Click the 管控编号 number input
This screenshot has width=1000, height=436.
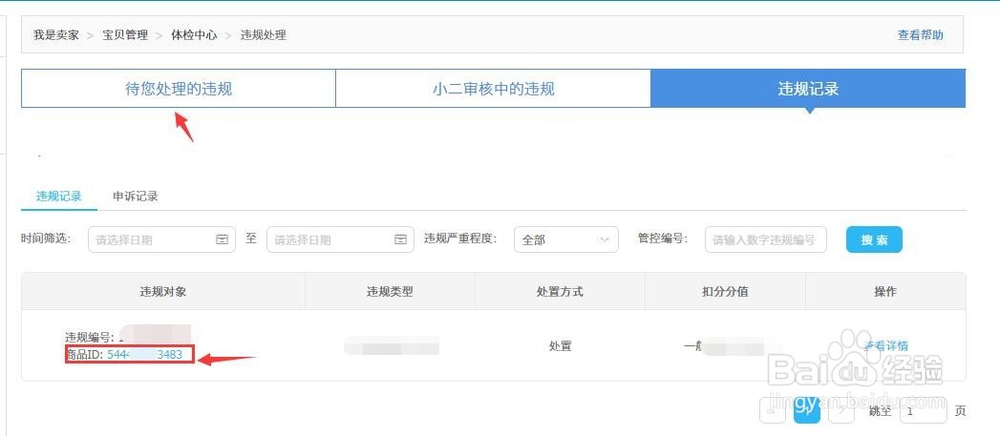point(765,240)
